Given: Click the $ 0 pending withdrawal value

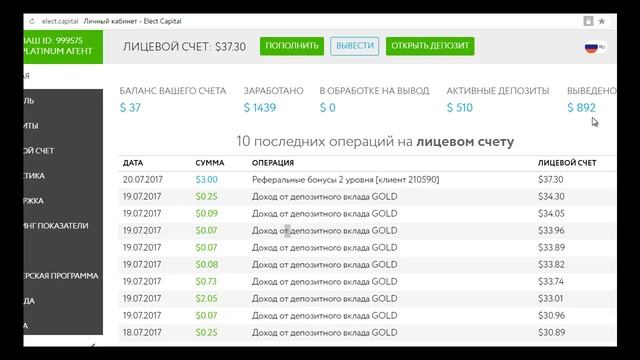Looking at the screenshot, I should (327, 108).
